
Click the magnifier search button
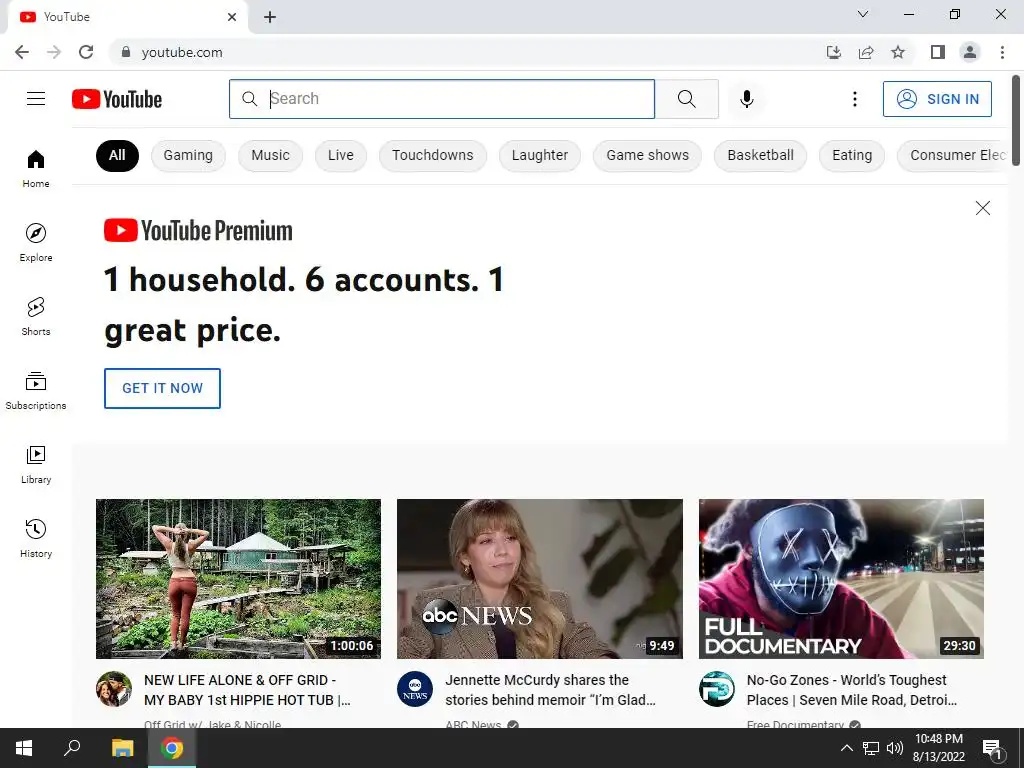tap(686, 99)
